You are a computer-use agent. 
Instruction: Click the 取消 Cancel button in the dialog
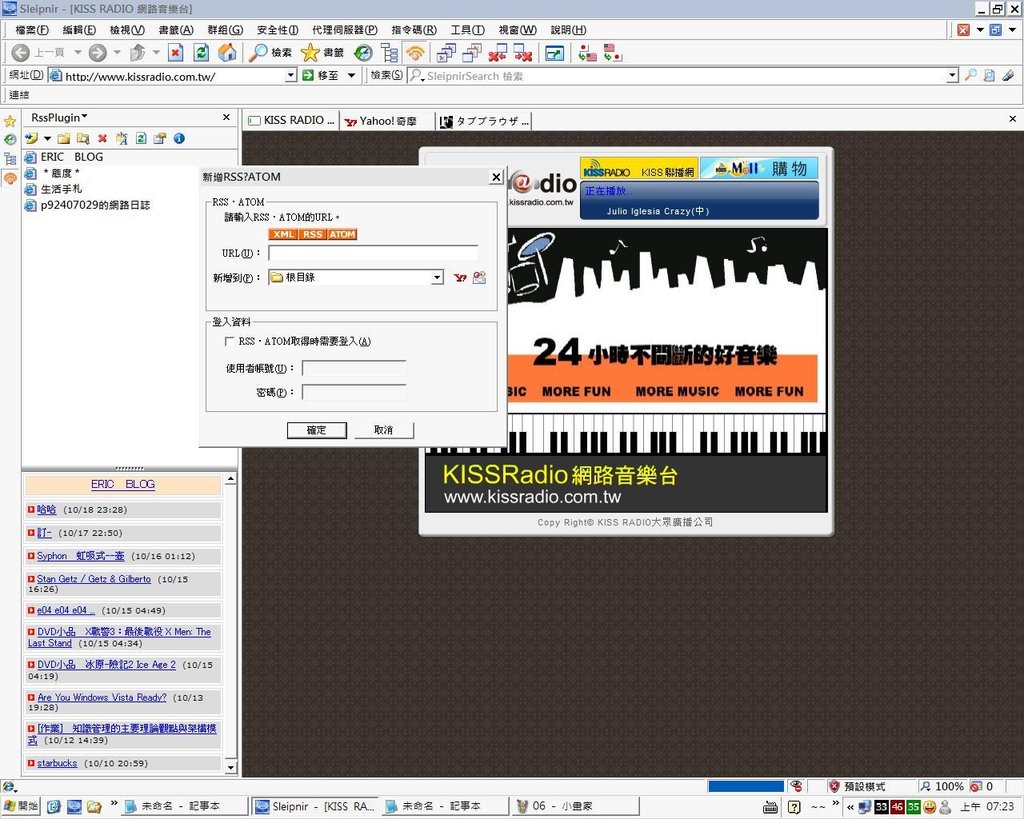tap(384, 430)
